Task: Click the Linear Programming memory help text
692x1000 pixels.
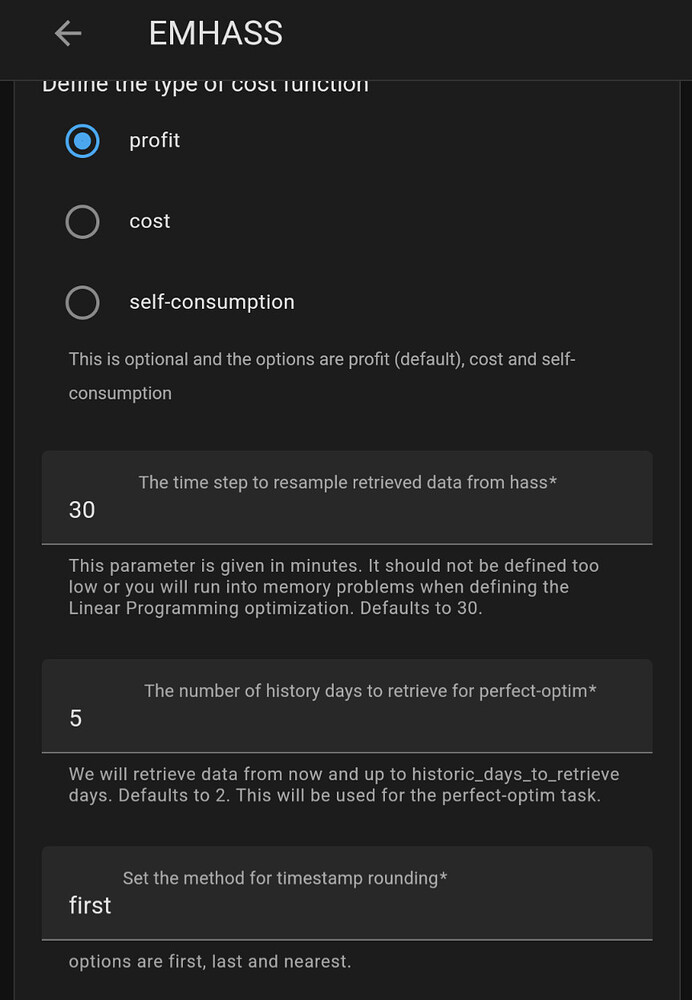Action: coord(333,586)
